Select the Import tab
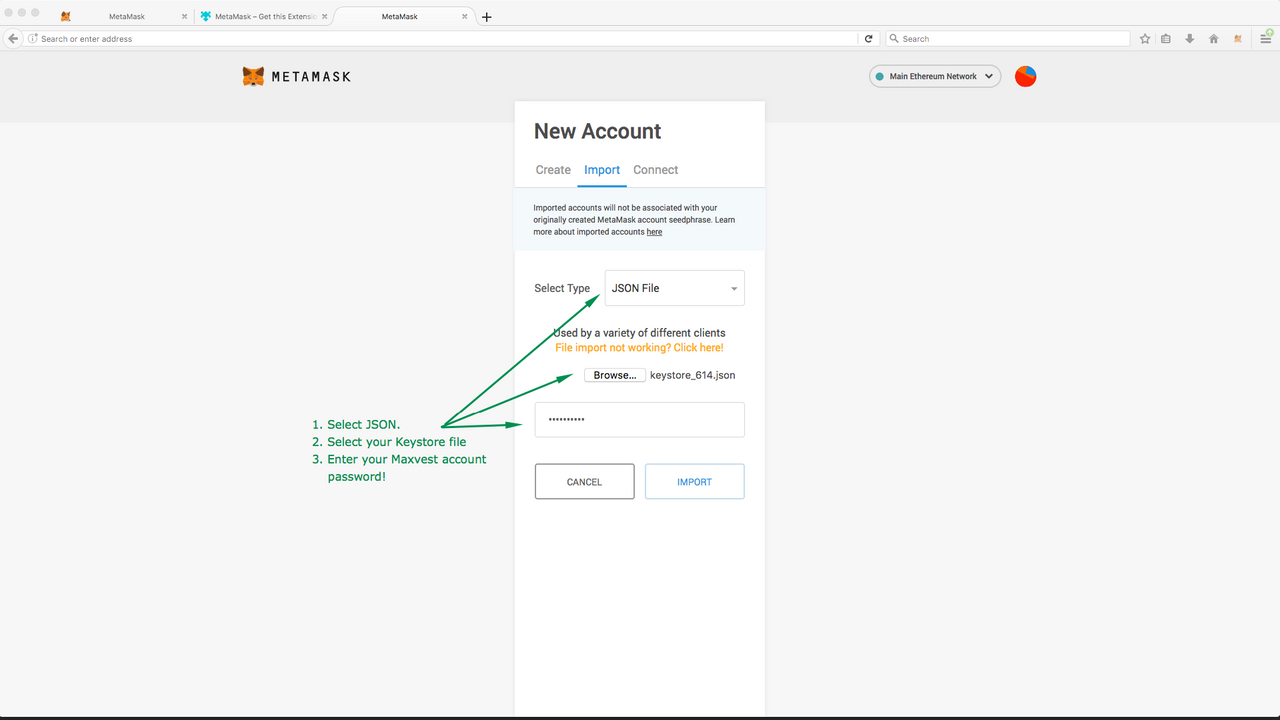 (602, 170)
